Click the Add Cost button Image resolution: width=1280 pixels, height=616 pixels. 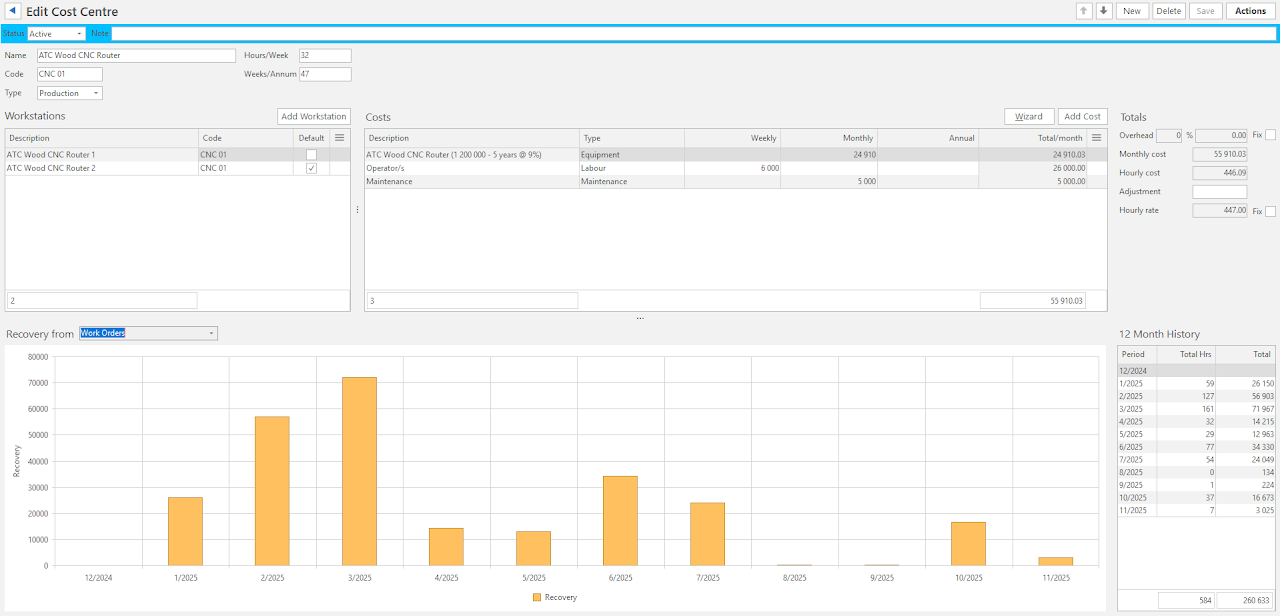[1082, 117]
